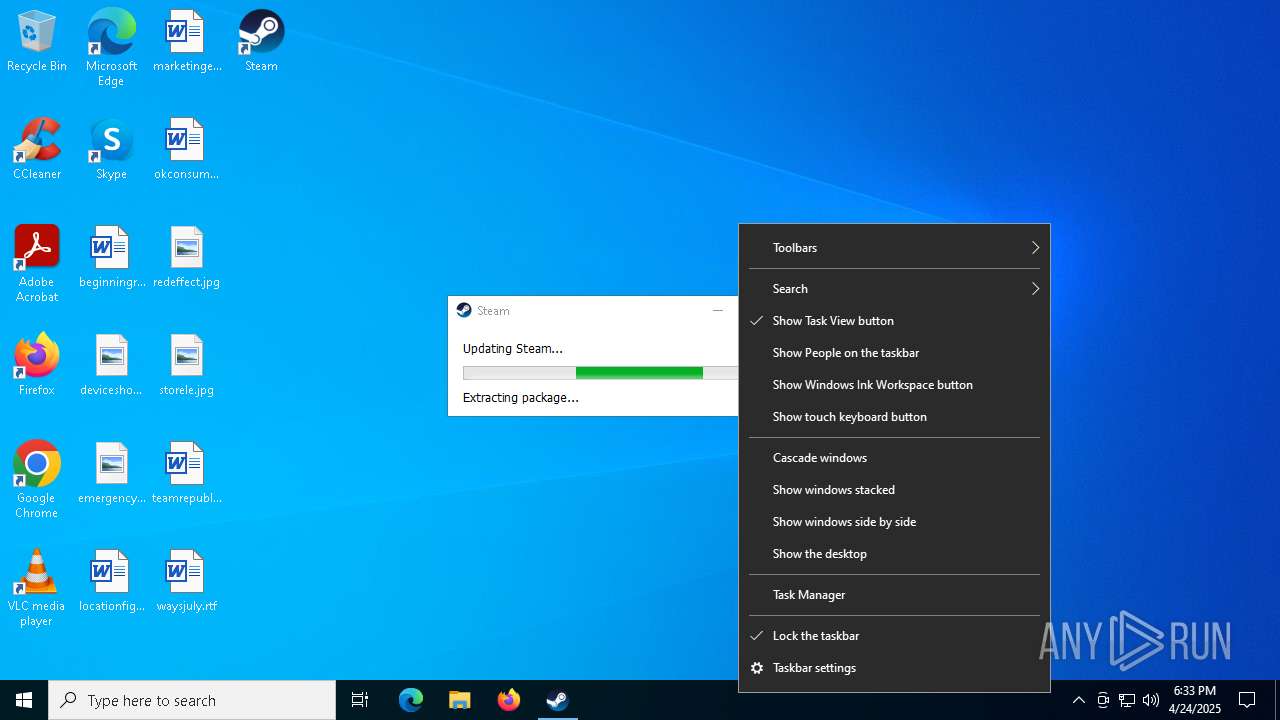Viewport: 1280px width, 720px height.
Task: Open the Action Center notifications icon
Action: coord(1247,700)
